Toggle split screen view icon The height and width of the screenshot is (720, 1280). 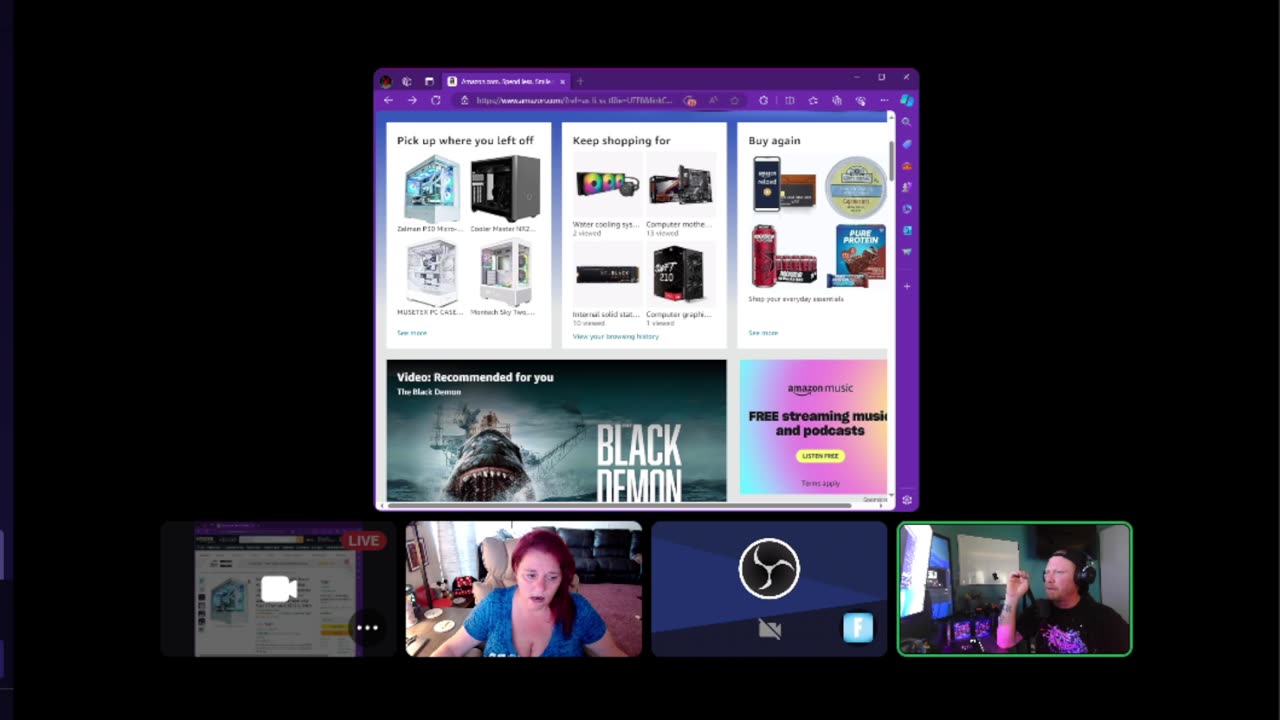[x=790, y=100]
